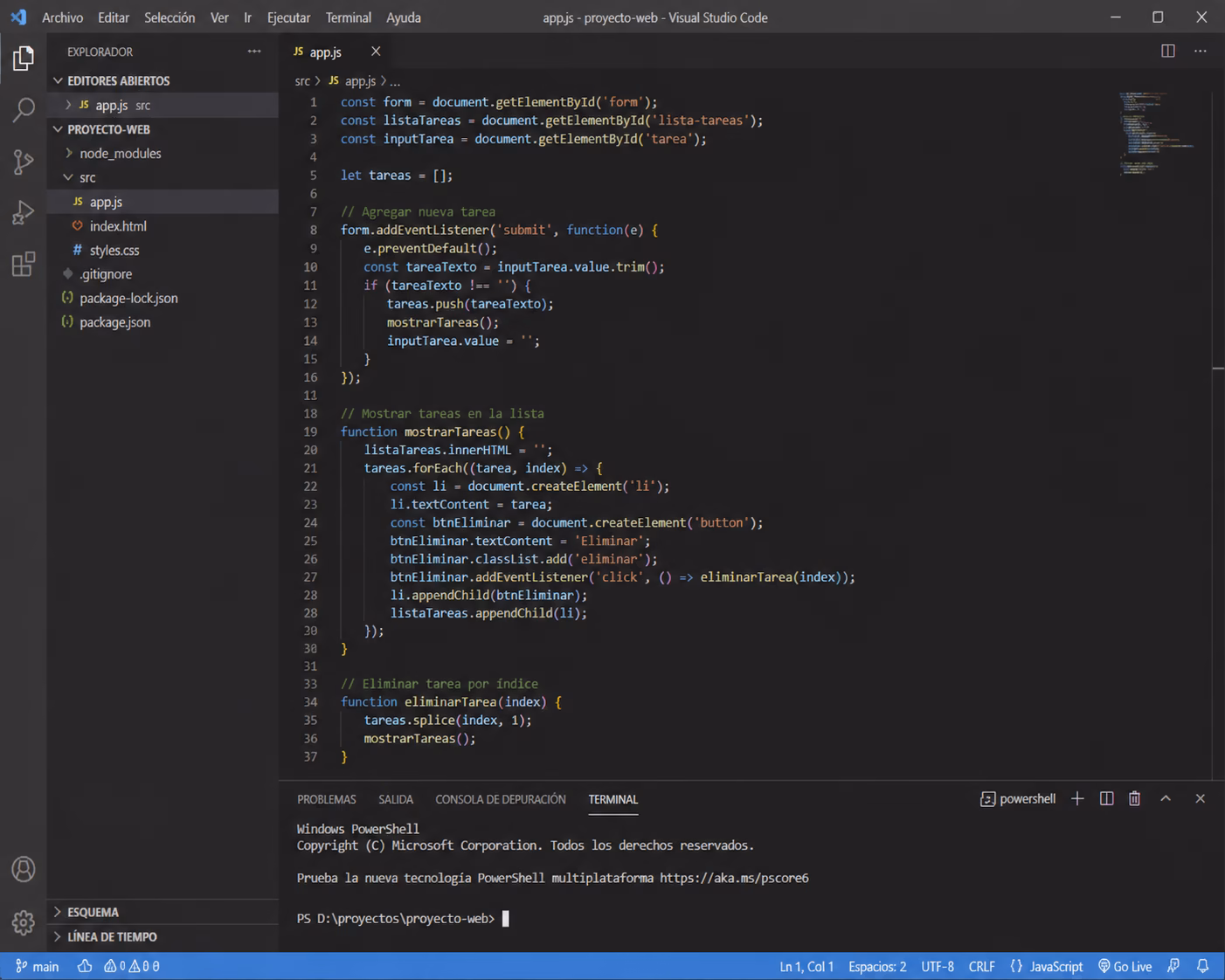Screen dimensions: 1225x980
Task: Split the editor to the right
Action: 1168,51
